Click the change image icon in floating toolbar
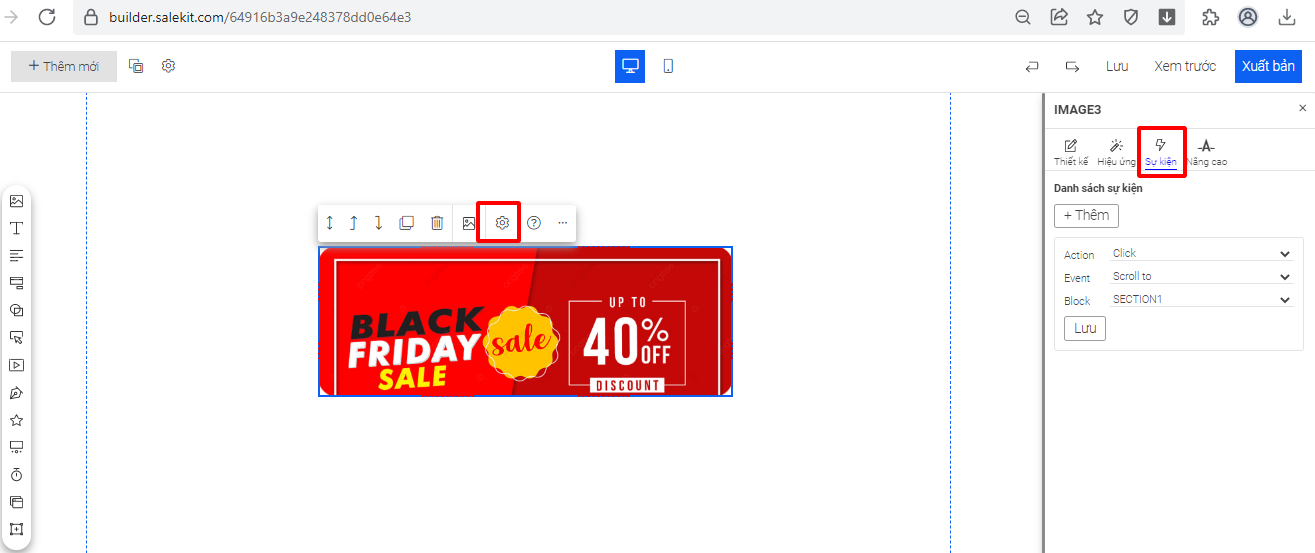Viewport: 1315px width, 553px height. pos(469,223)
